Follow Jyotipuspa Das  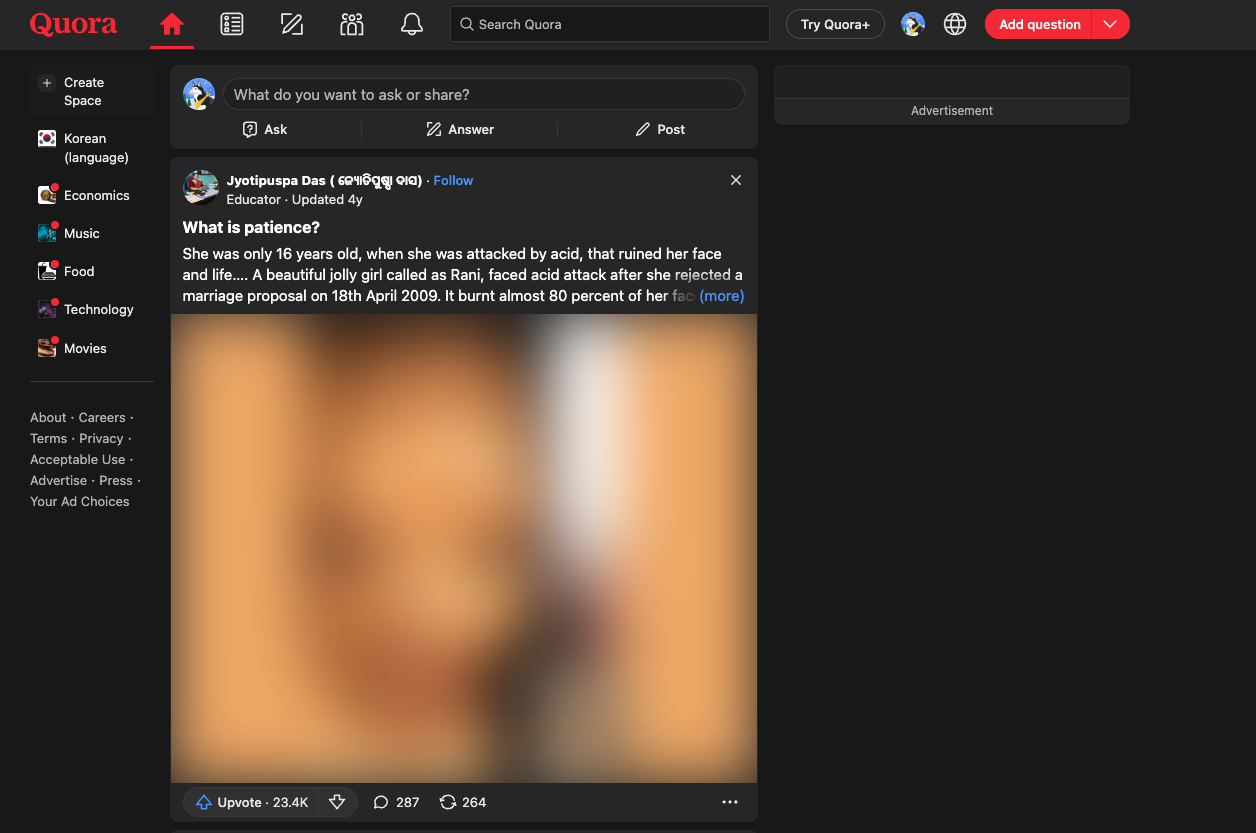pyautogui.click(x=453, y=181)
